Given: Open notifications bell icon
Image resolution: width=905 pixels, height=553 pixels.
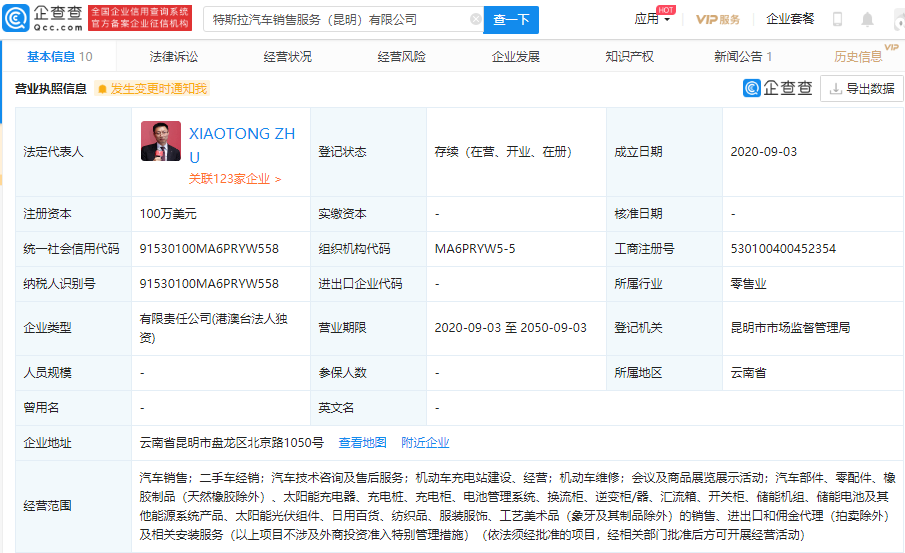Looking at the screenshot, I should click(x=867, y=19).
